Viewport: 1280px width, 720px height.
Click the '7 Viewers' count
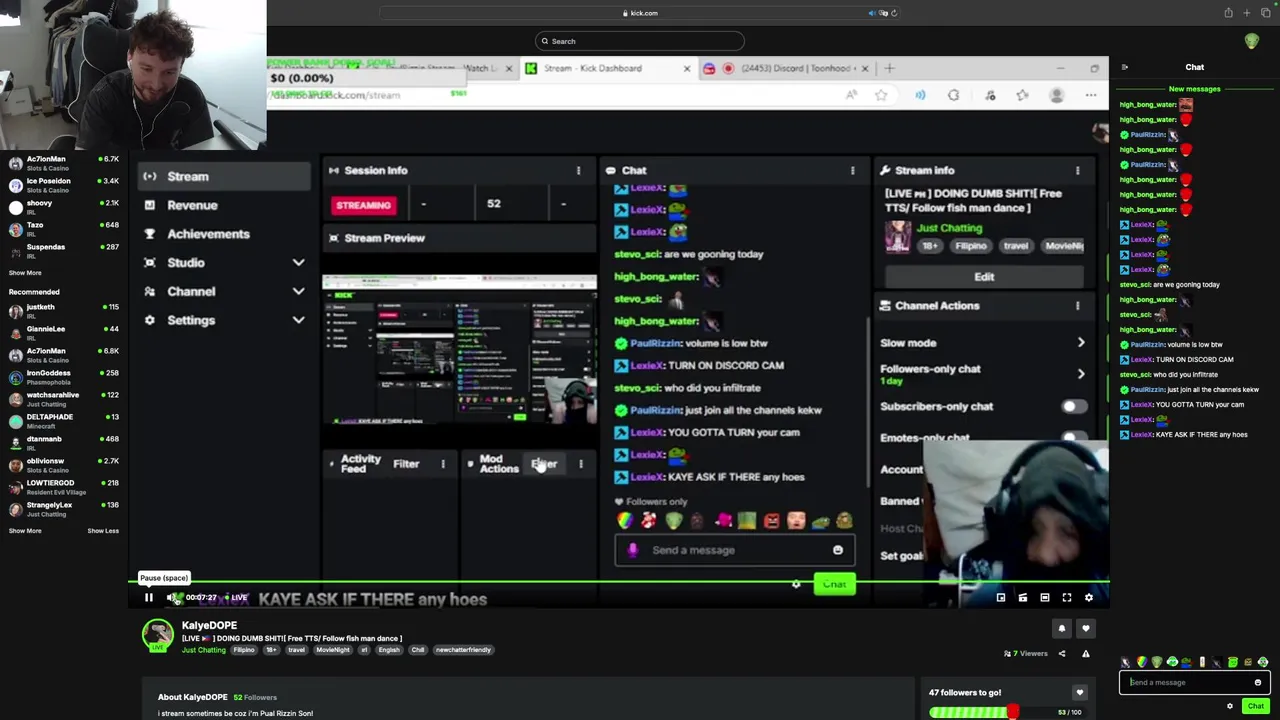coord(1026,654)
